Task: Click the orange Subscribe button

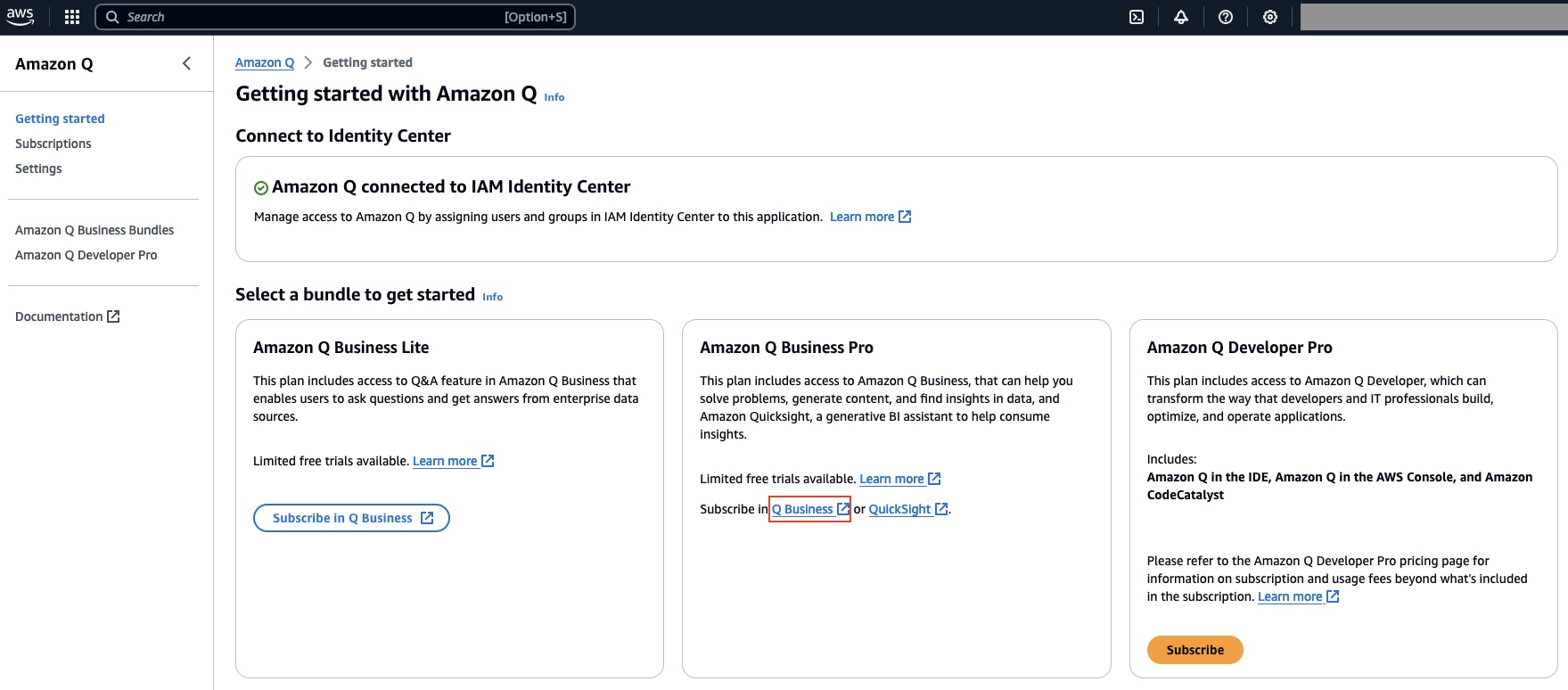Action: pyautogui.click(x=1194, y=650)
